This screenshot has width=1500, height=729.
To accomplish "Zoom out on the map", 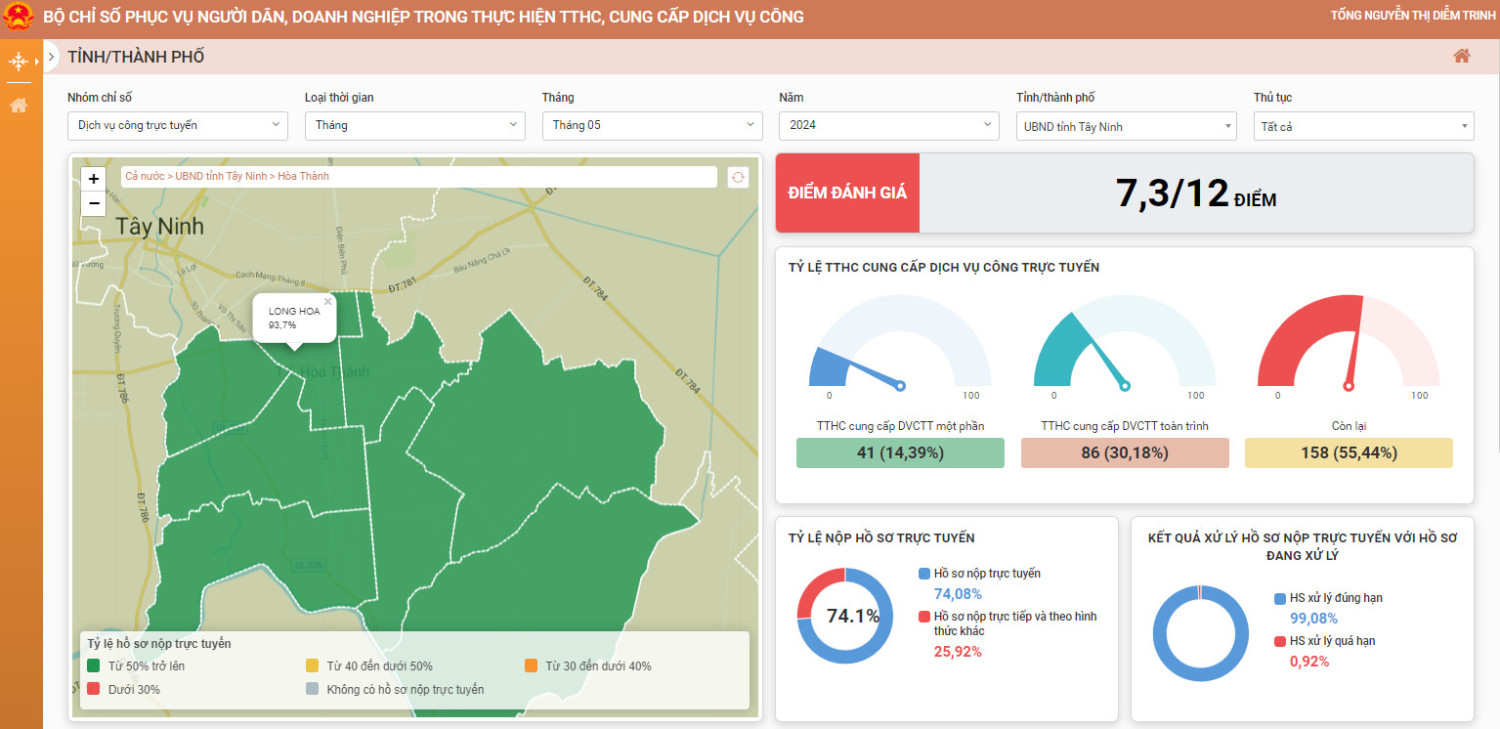I will pyautogui.click(x=93, y=203).
